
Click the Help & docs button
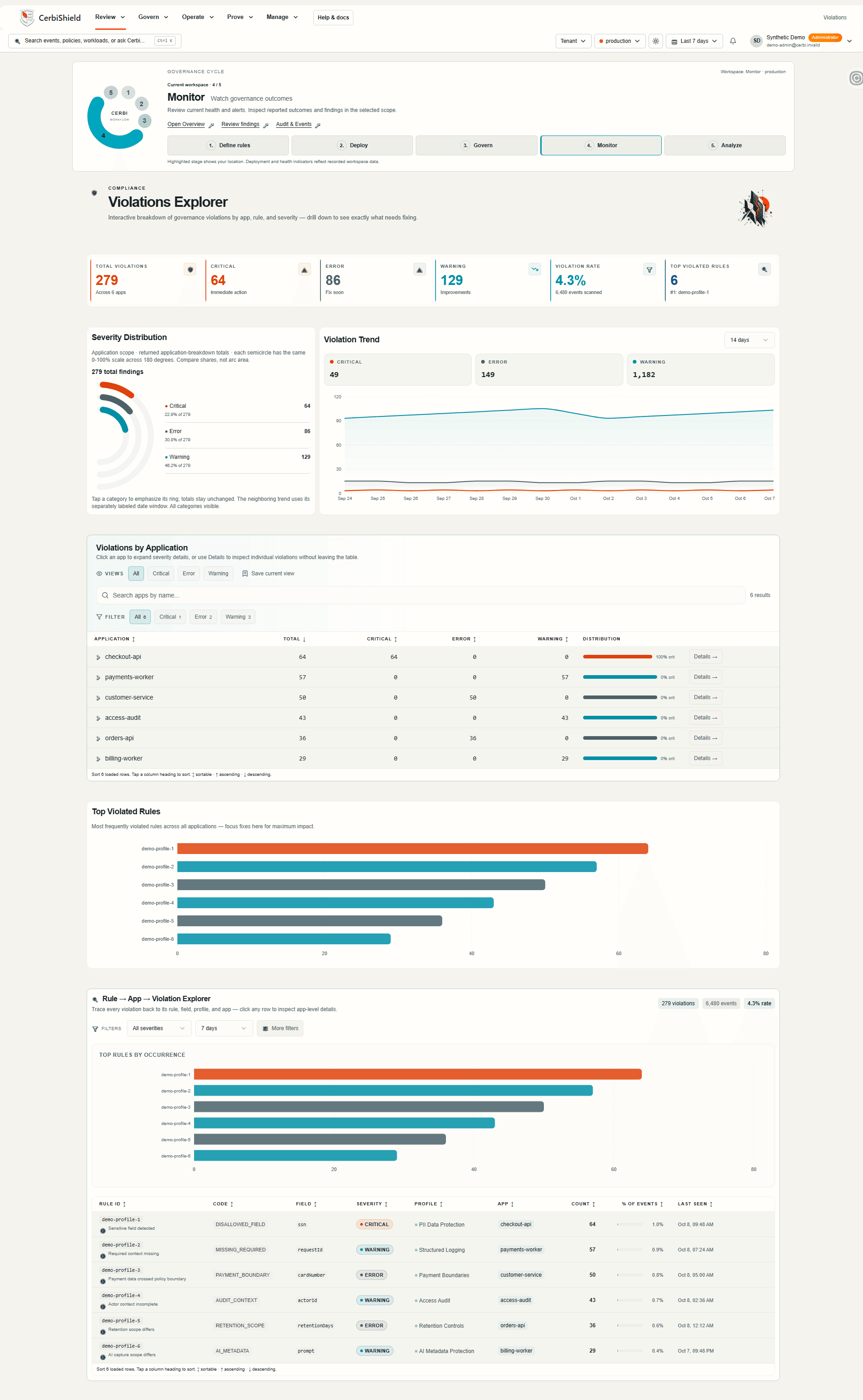coord(333,17)
